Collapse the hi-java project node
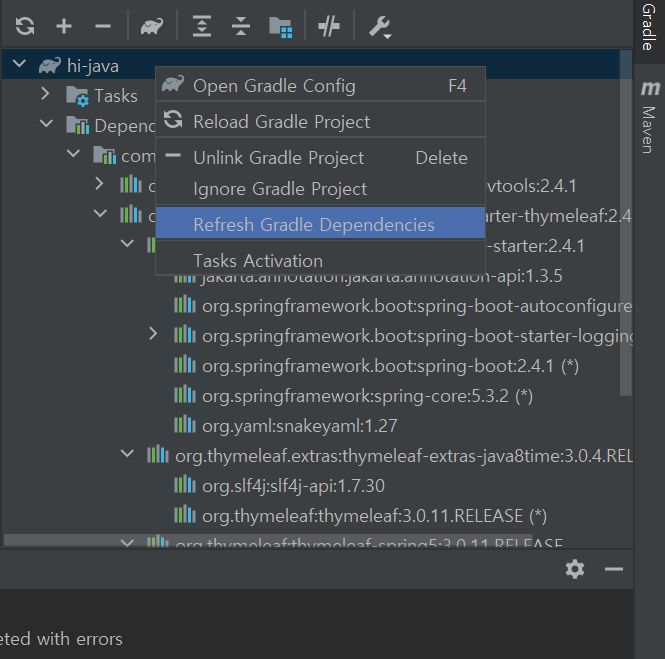 tap(20, 64)
